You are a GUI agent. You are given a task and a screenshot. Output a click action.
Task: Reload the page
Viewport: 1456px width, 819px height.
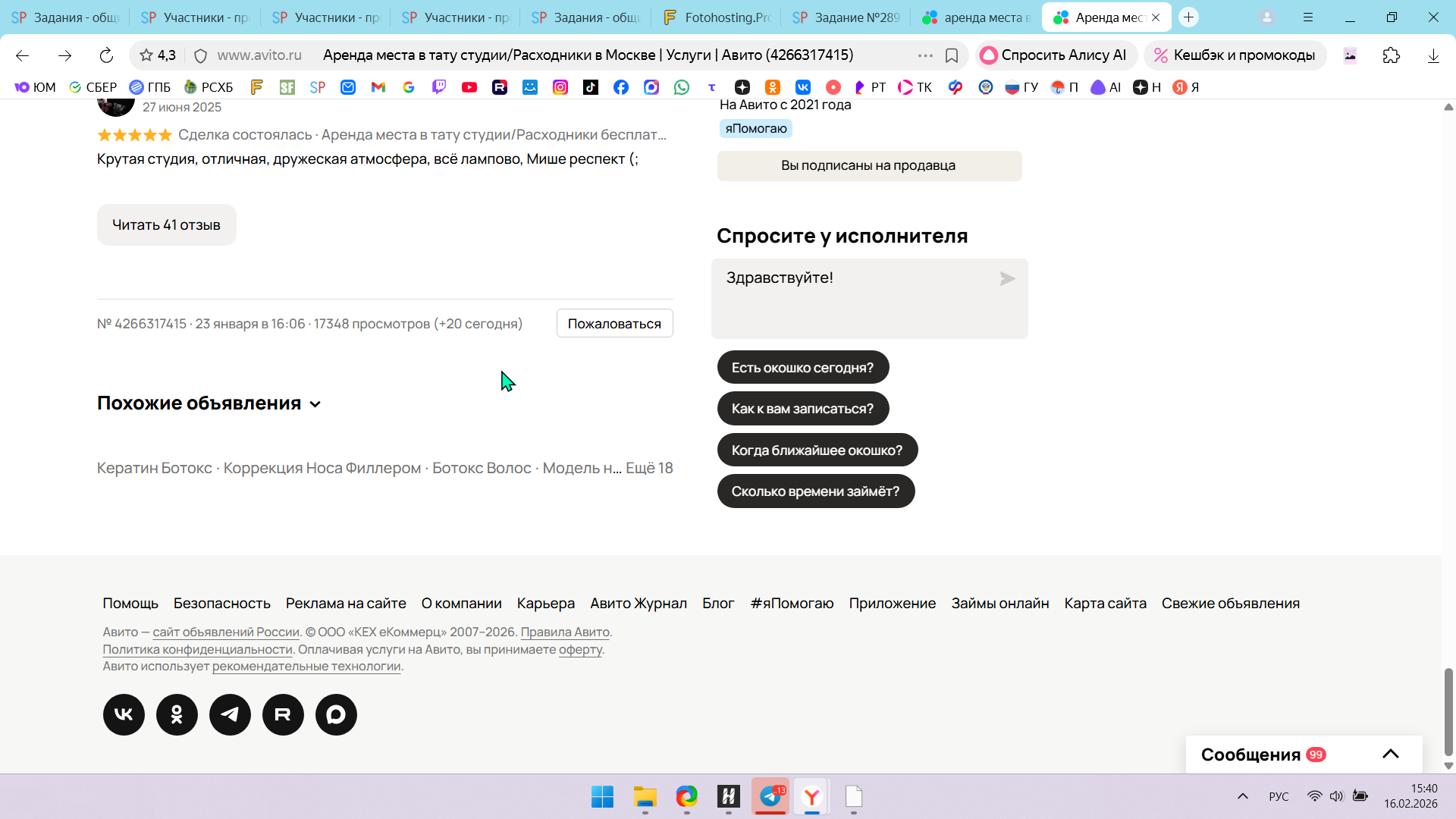pos(106,55)
